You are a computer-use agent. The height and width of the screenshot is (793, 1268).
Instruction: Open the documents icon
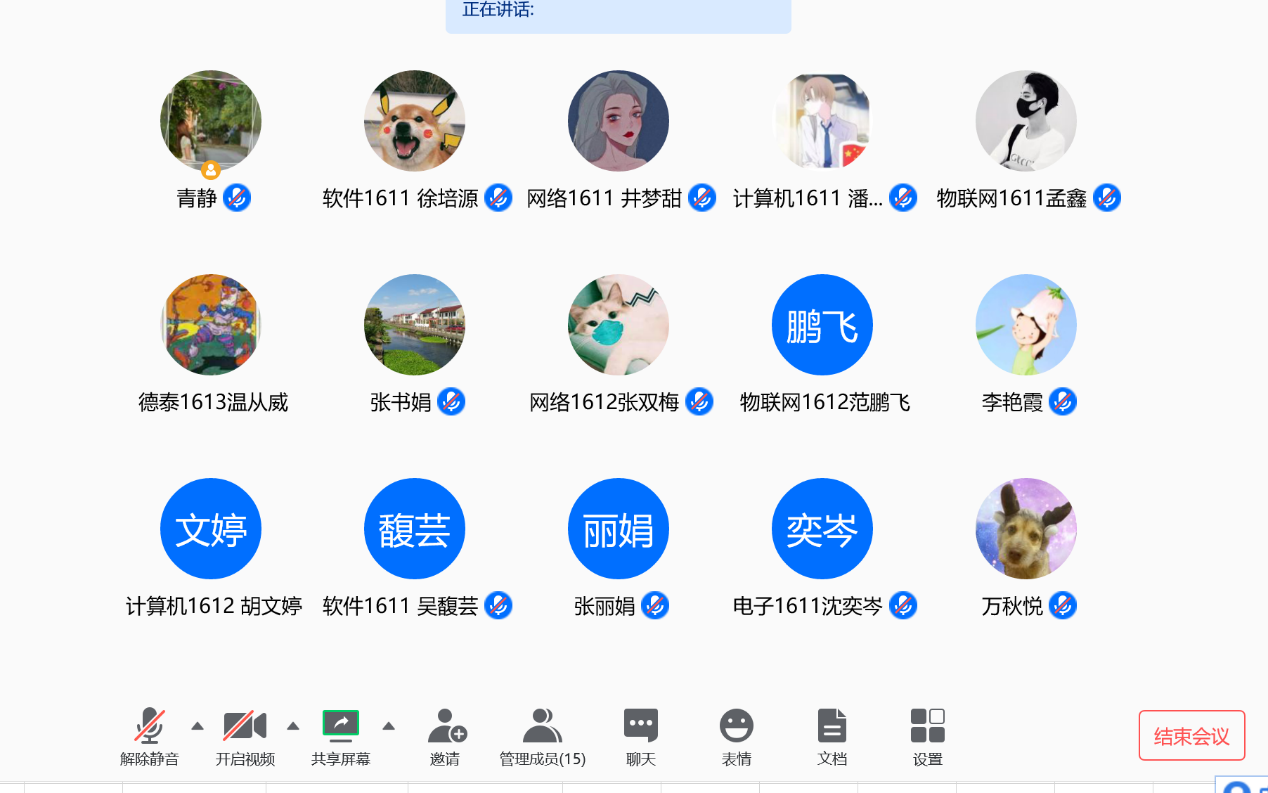click(832, 726)
